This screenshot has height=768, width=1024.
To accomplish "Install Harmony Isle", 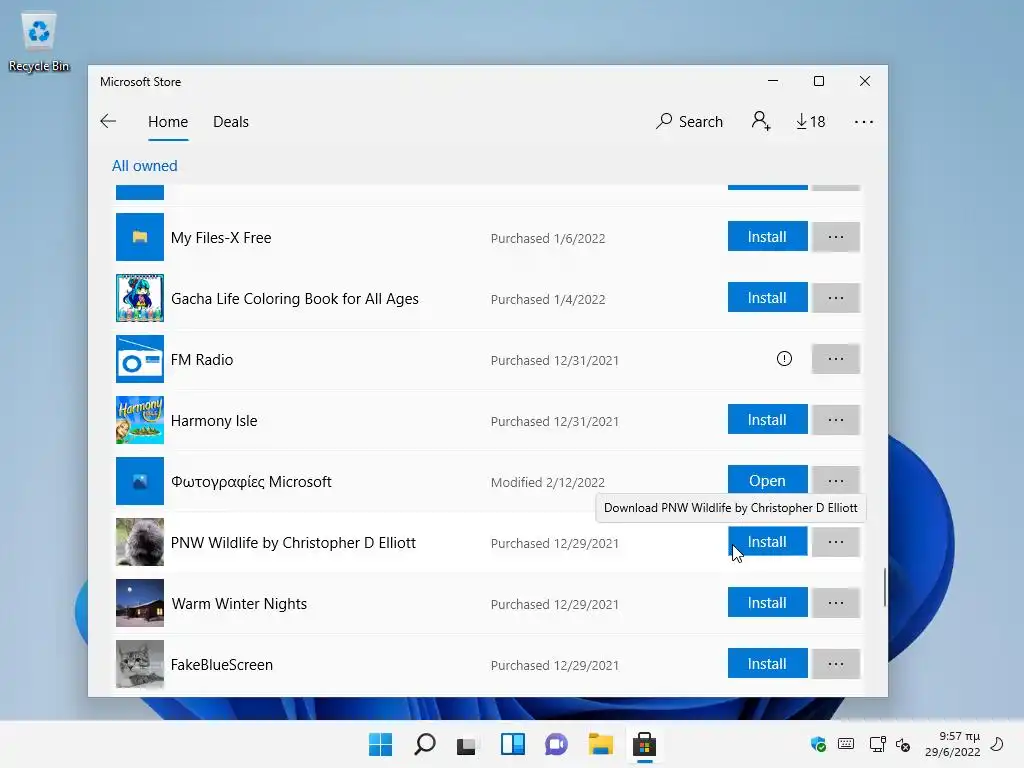I will pos(767,420).
